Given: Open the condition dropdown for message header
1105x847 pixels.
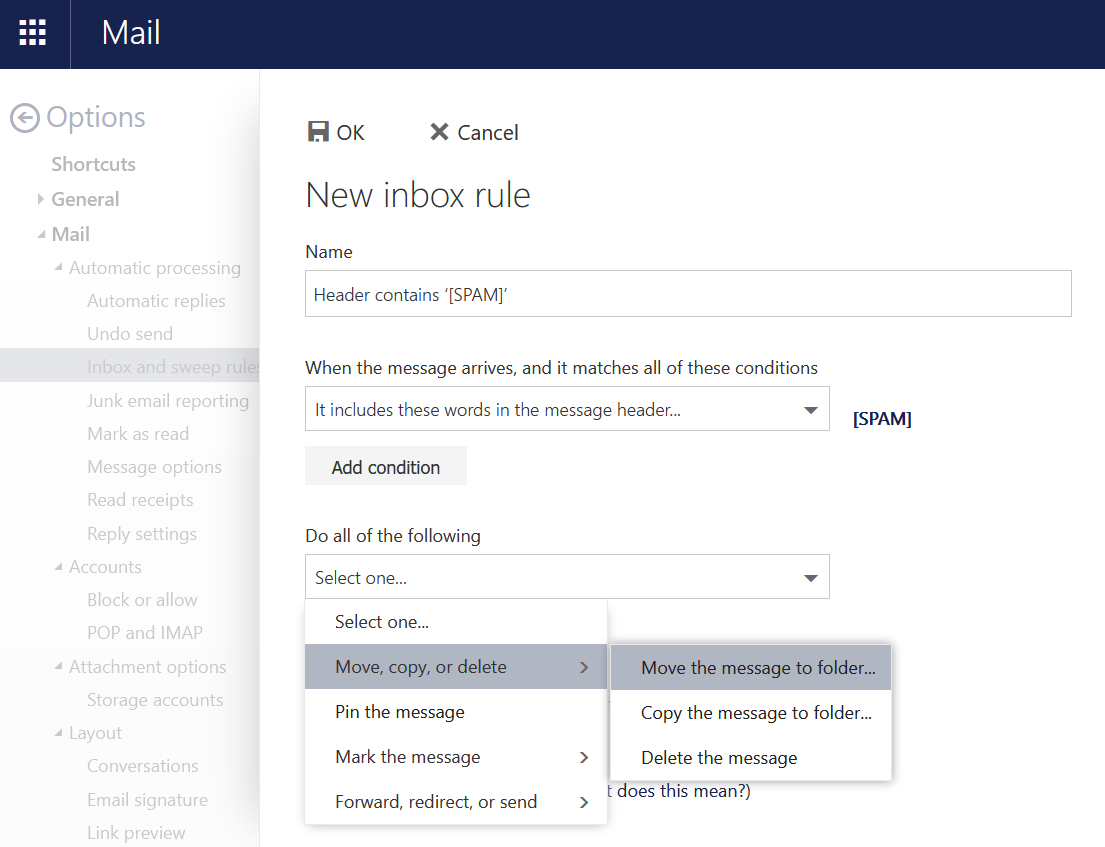Looking at the screenshot, I should pyautogui.click(x=810, y=410).
